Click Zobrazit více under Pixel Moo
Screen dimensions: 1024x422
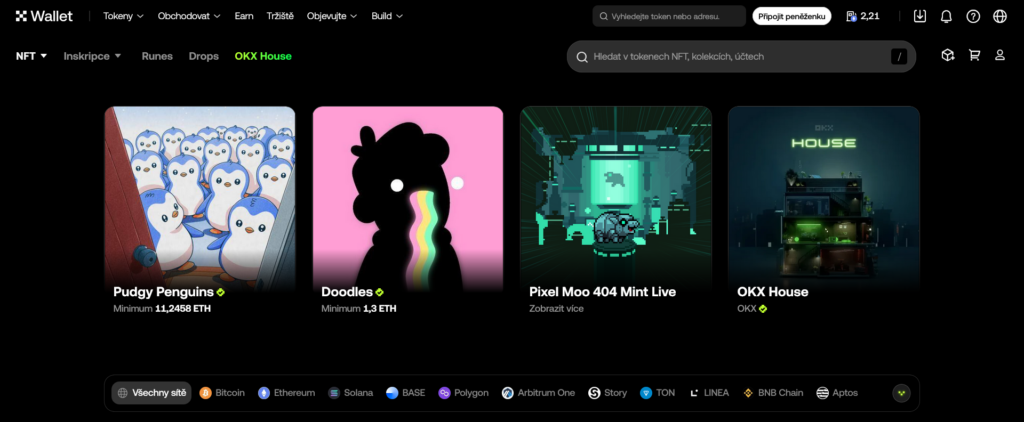click(556, 308)
